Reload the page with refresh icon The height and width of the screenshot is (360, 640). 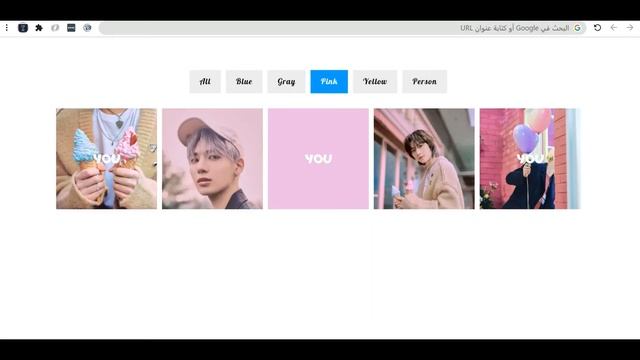[x=598, y=28]
